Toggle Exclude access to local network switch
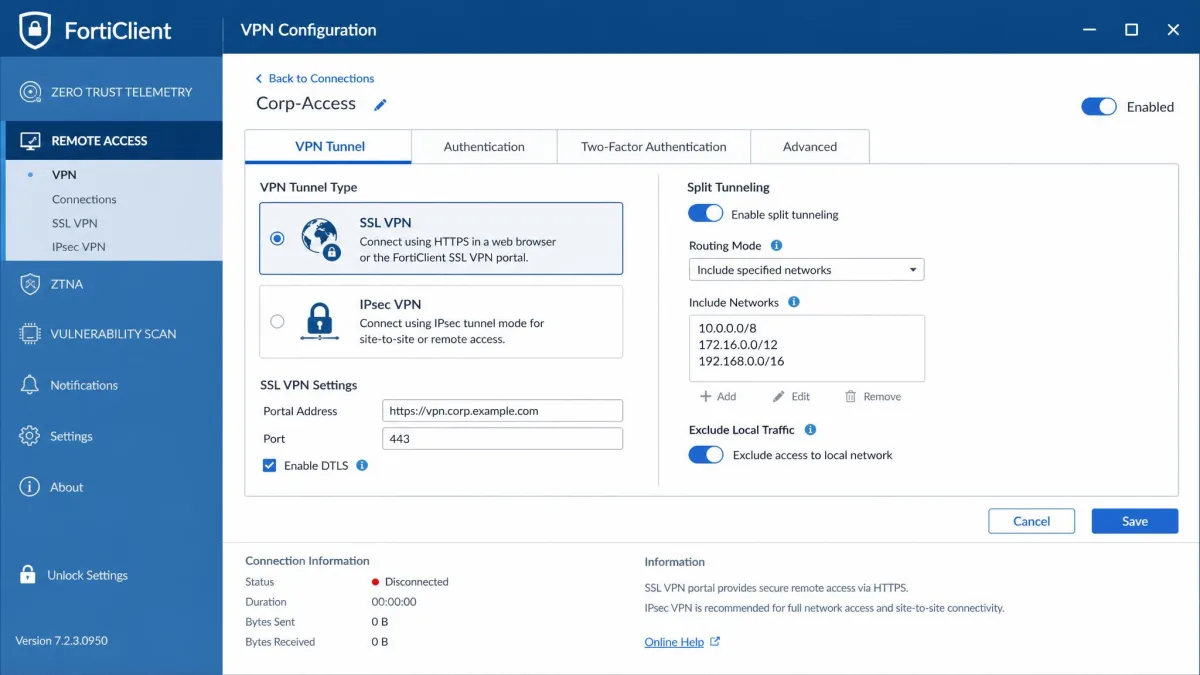This screenshot has height=675, width=1200. (x=705, y=454)
